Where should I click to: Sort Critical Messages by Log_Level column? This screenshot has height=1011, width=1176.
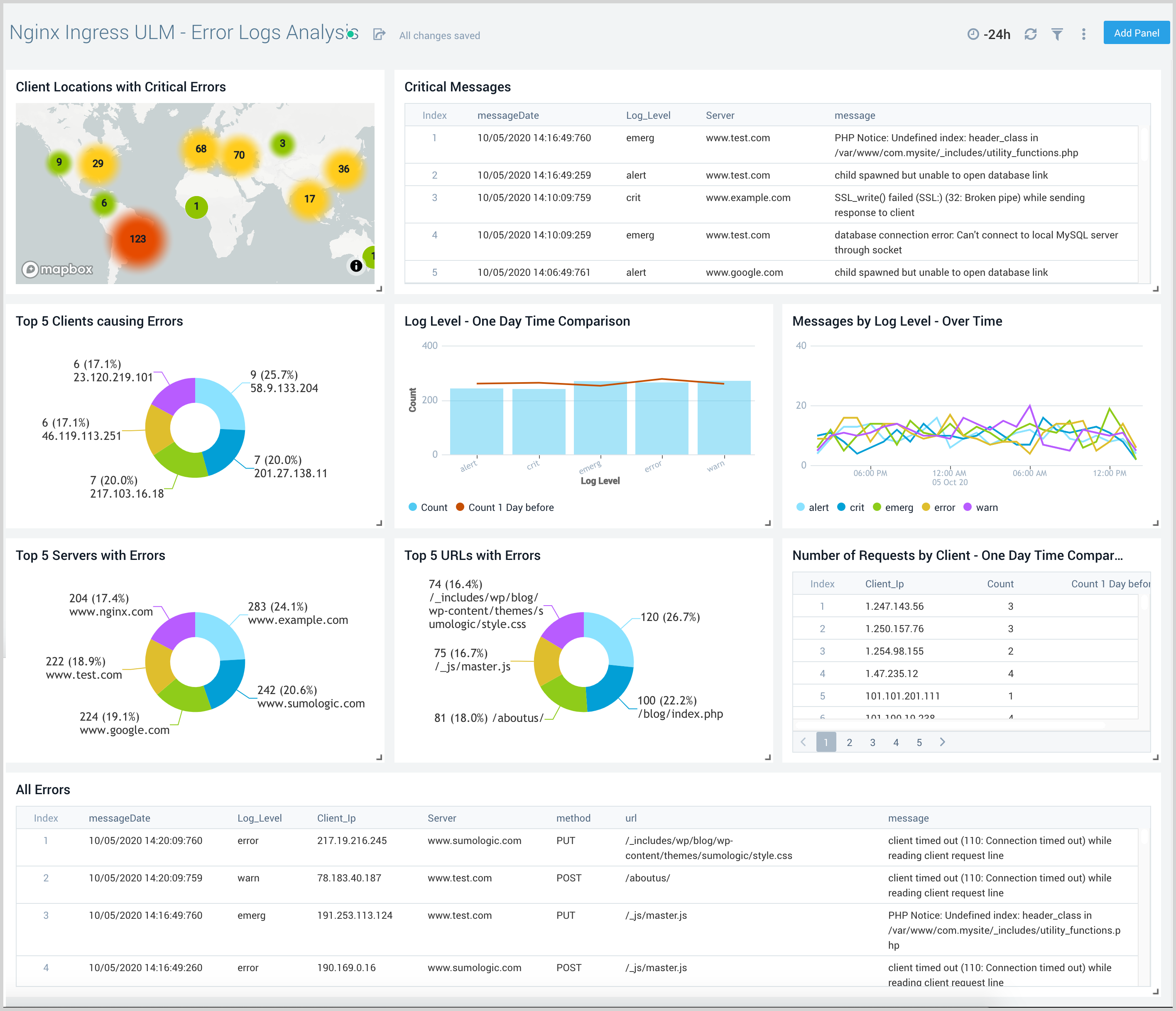pos(648,115)
